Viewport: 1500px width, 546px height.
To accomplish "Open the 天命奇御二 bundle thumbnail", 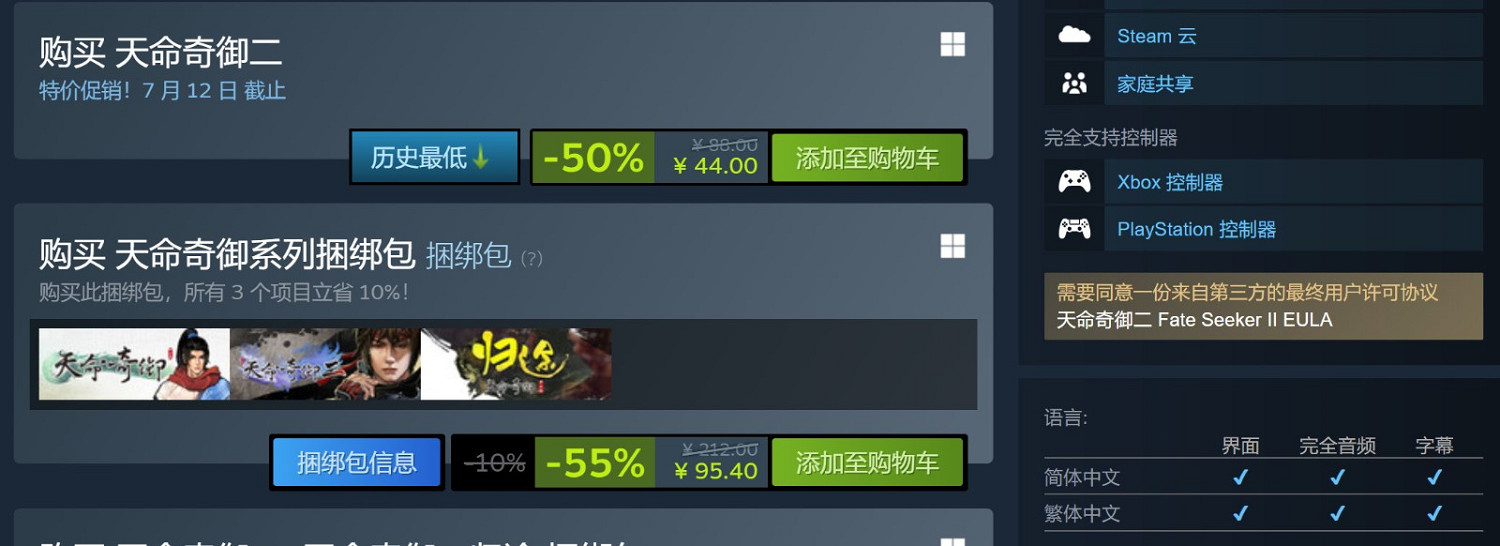I will [x=325, y=364].
